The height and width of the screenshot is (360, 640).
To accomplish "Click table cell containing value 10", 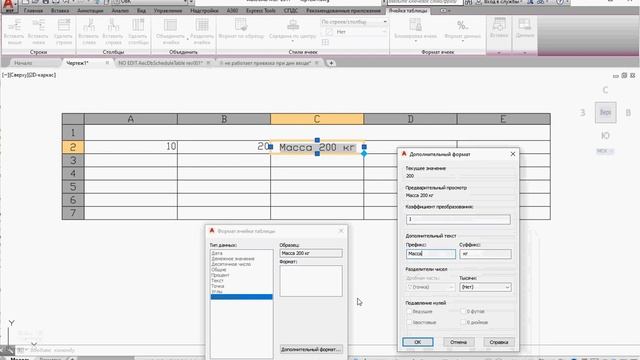I will click(131, 147).
